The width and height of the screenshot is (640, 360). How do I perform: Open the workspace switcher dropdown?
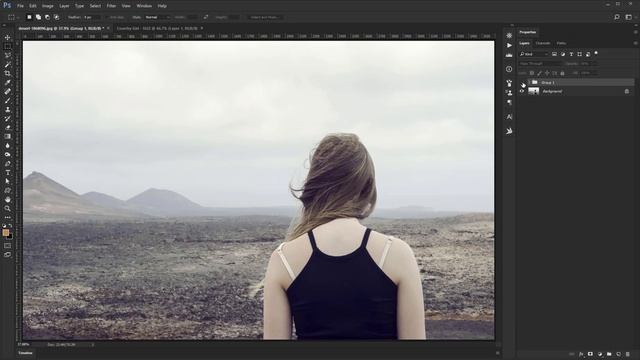point(629,17)
